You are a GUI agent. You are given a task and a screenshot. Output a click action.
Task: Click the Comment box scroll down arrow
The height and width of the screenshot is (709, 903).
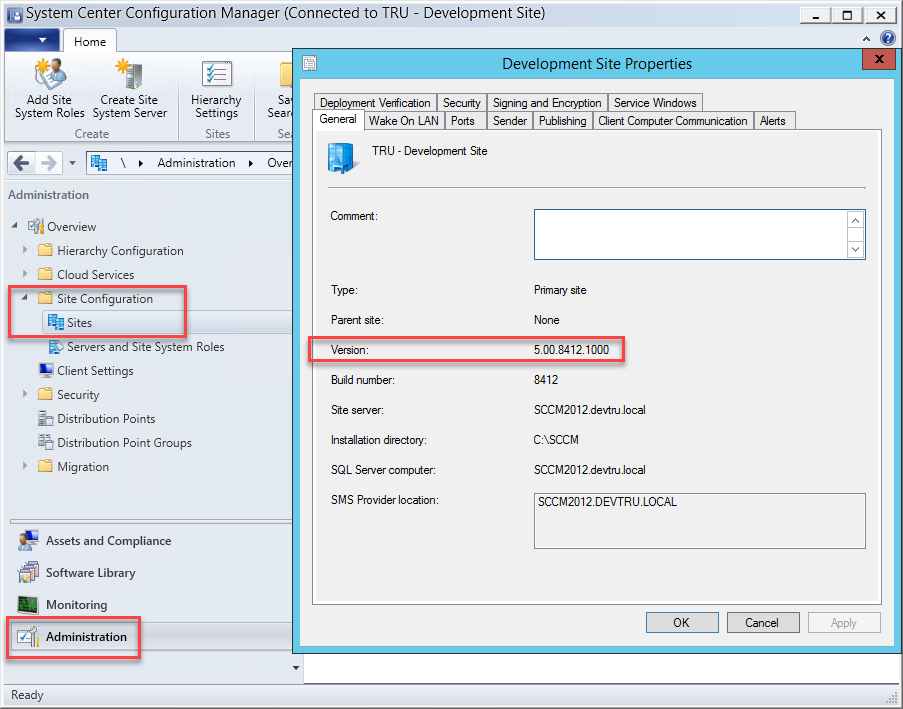click(855, 250)
